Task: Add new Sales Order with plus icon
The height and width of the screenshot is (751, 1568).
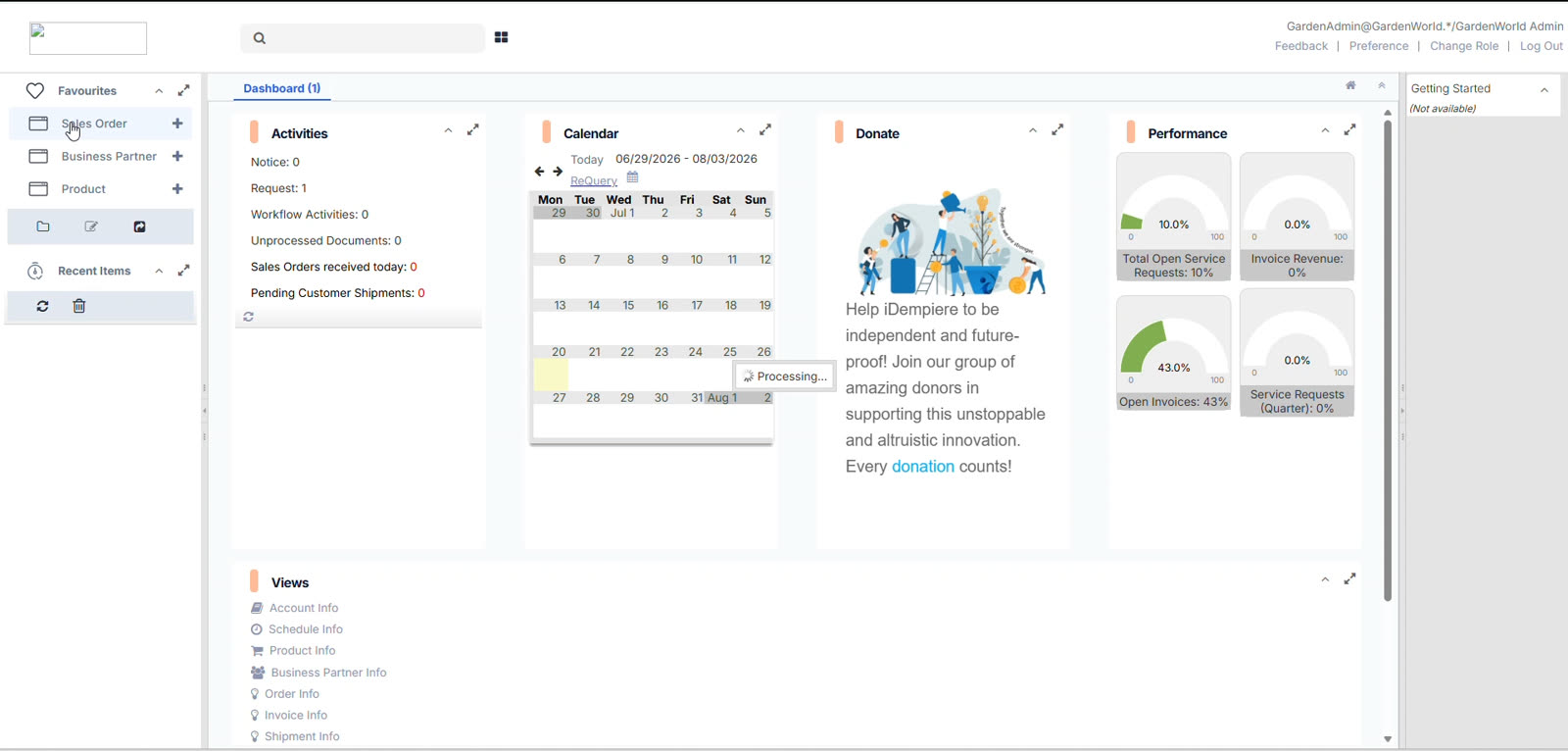Action: click(x=177, y=124)
